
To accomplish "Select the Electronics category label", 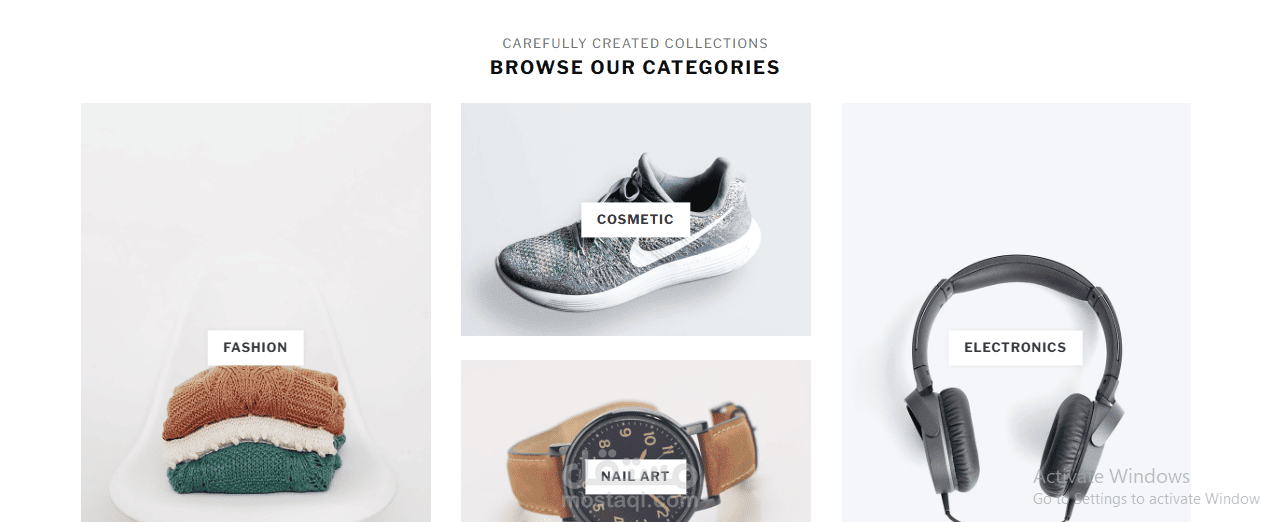I will pos(1015,347).
